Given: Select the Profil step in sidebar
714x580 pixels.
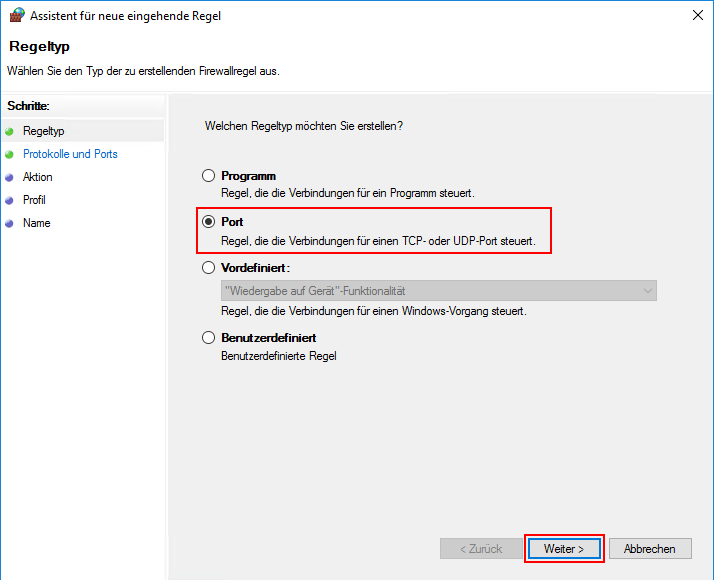Looking at the screenshot, I should click(x=34, y=200).
